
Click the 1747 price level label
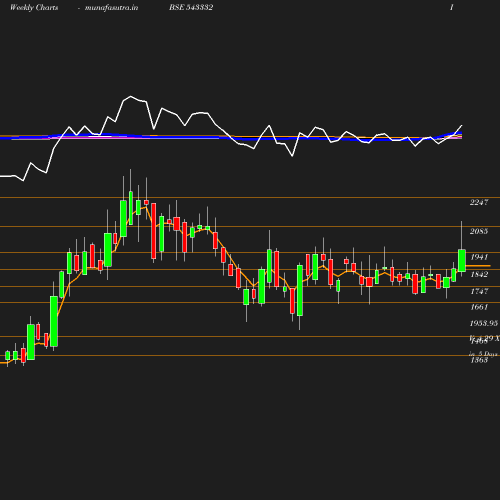point(479,291)
